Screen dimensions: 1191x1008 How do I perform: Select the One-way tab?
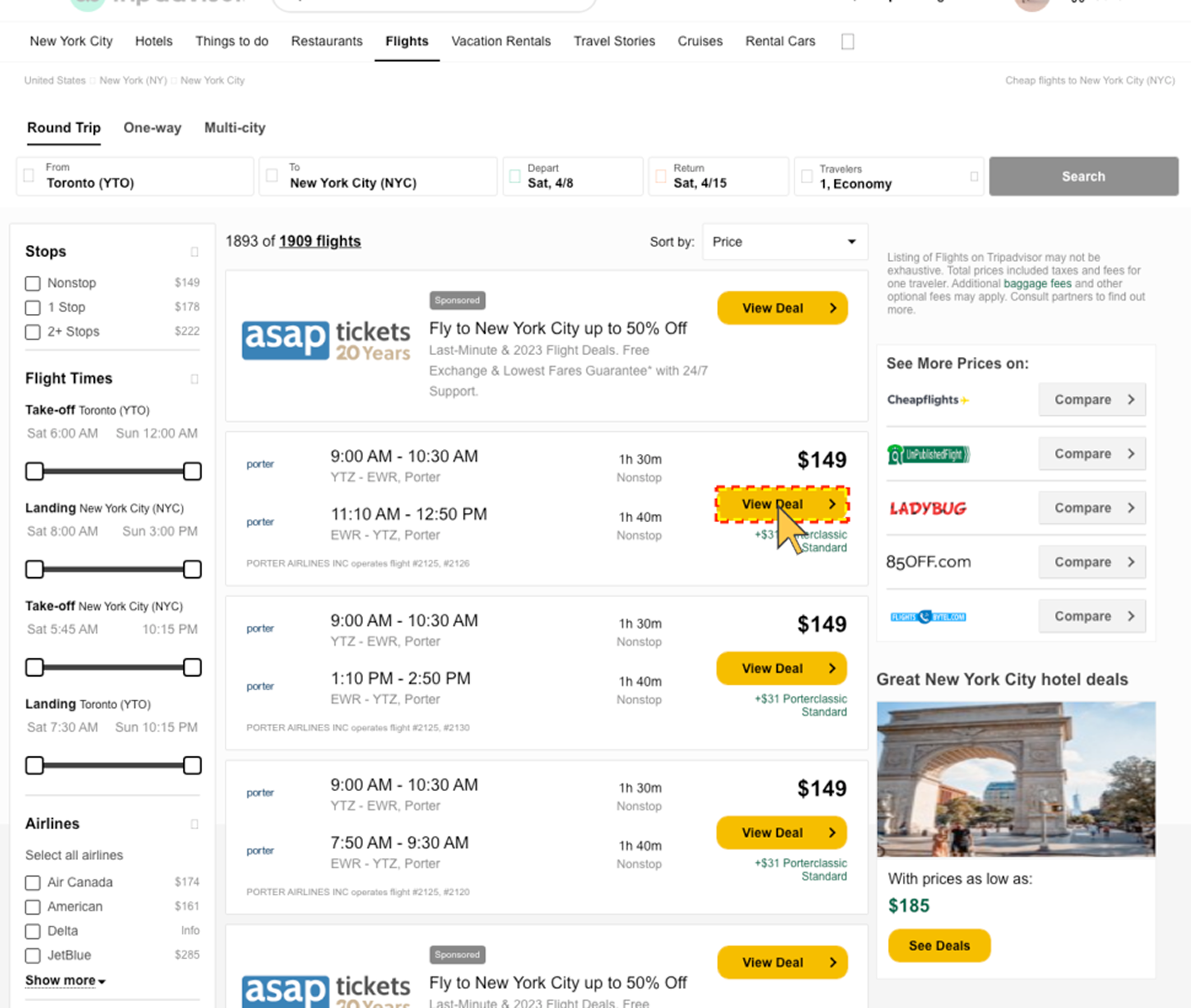tap(152, 127)
